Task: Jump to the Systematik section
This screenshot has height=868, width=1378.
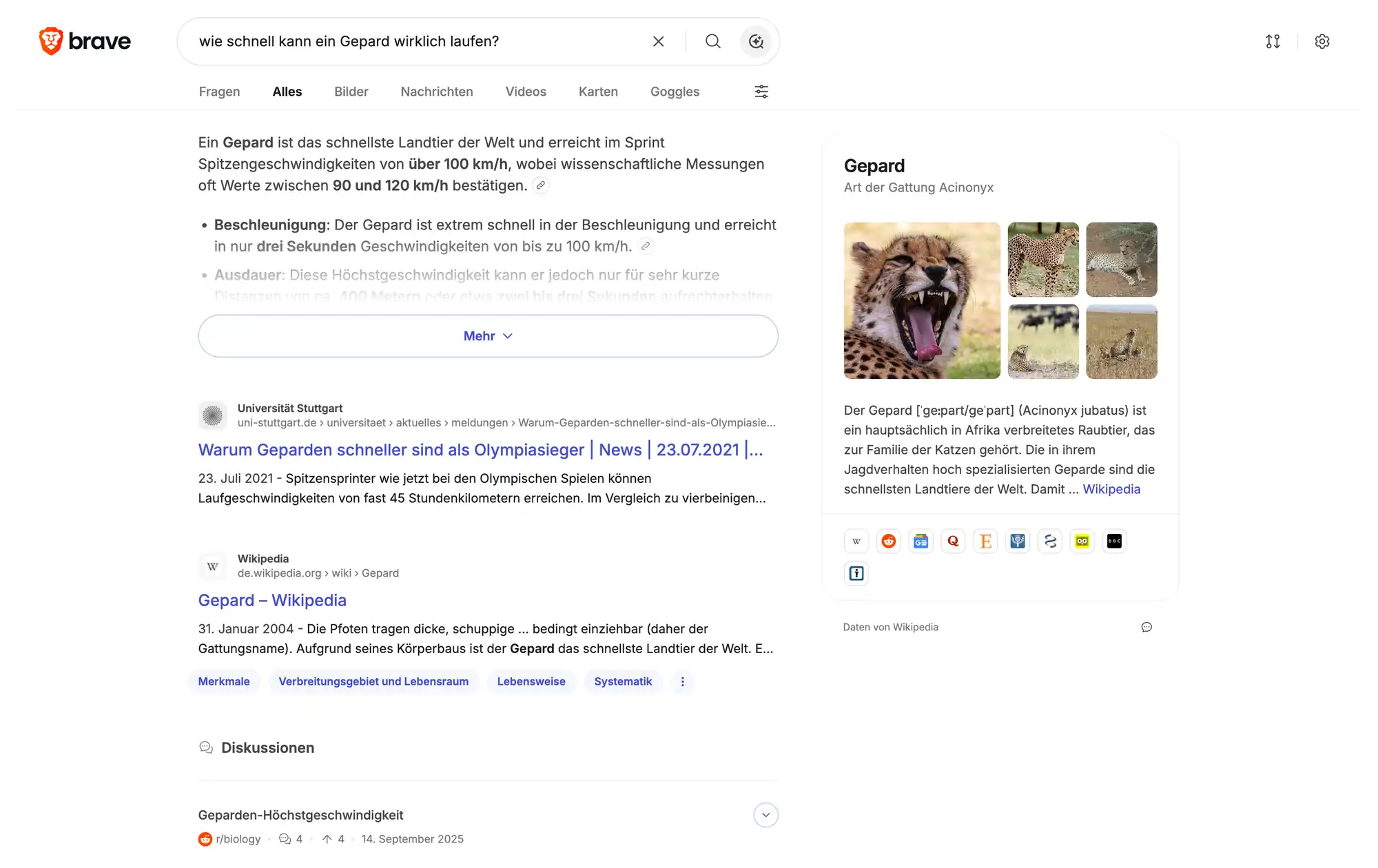Action: coord(623,681)
